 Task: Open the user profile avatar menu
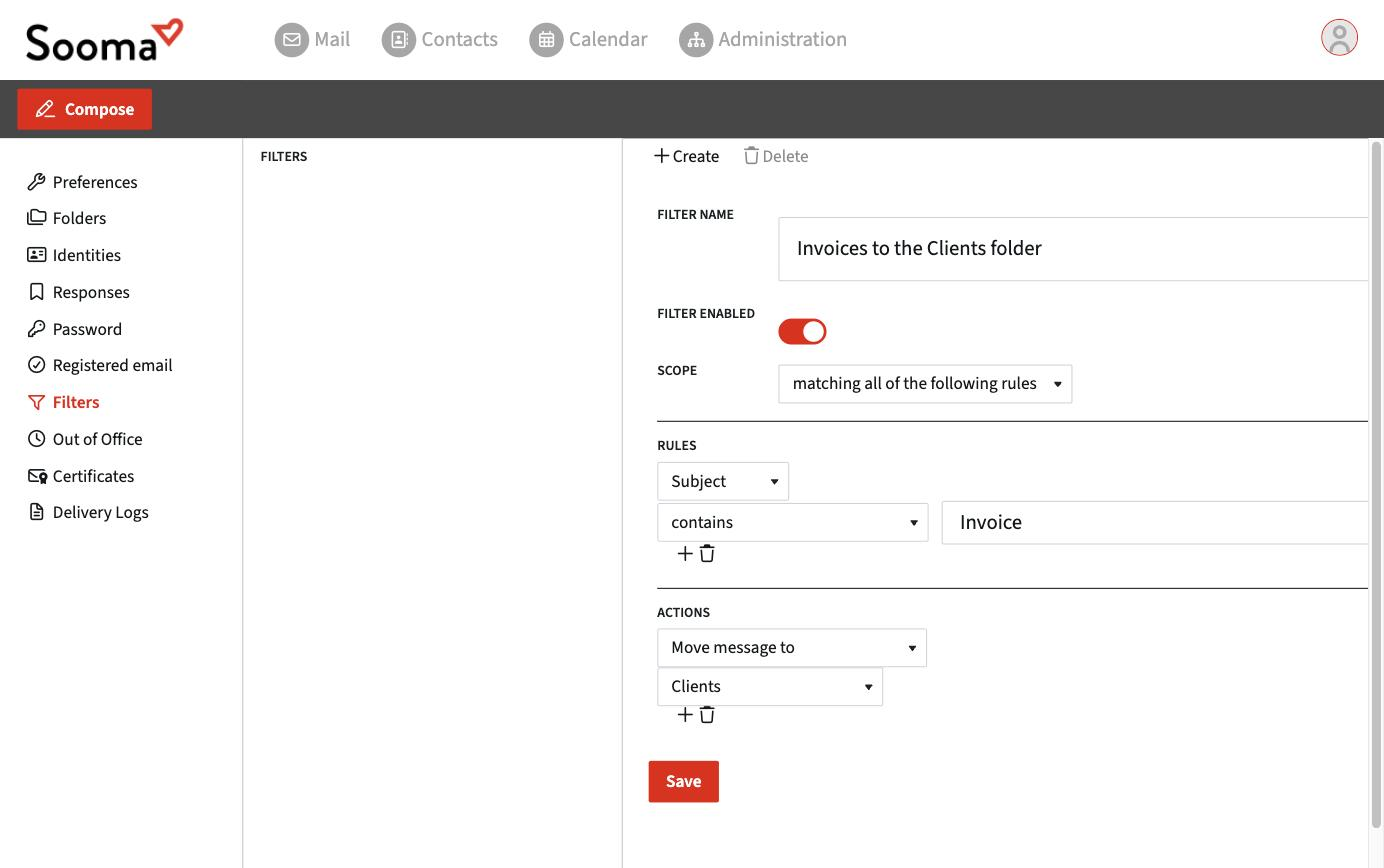(x=1339, y=38)
